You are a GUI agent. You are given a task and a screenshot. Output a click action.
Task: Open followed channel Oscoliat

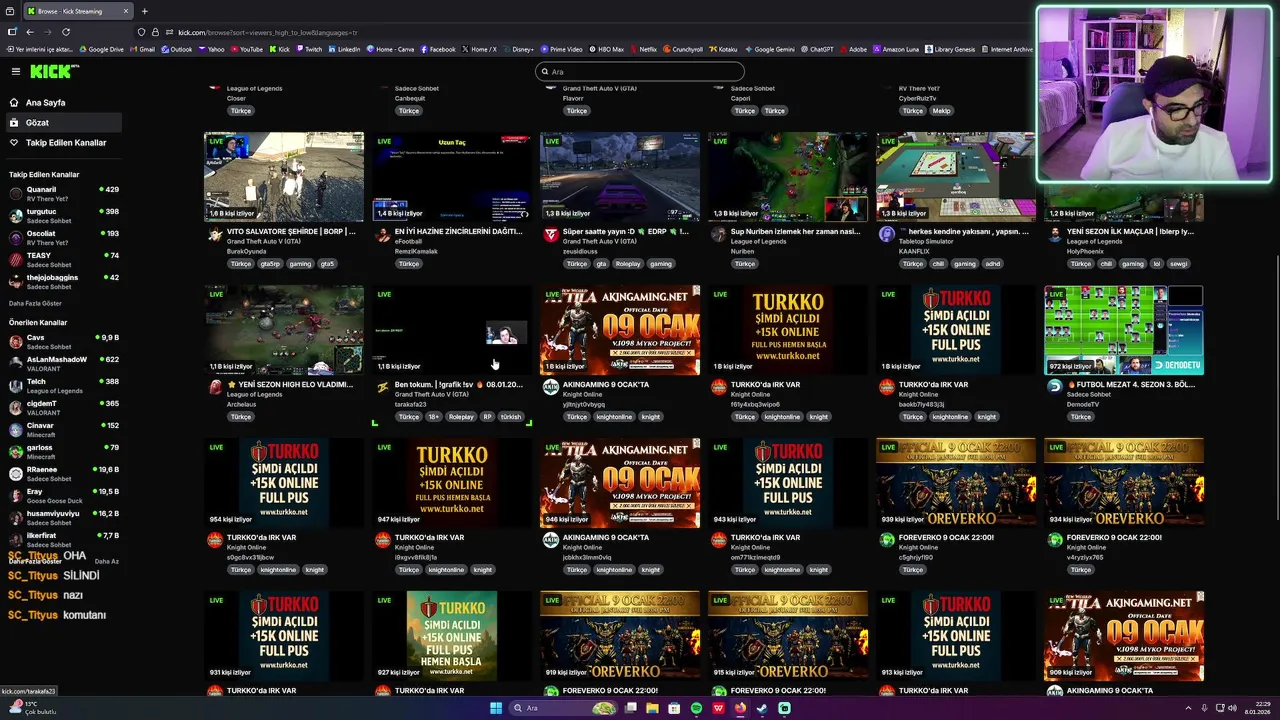click(62, 237)
